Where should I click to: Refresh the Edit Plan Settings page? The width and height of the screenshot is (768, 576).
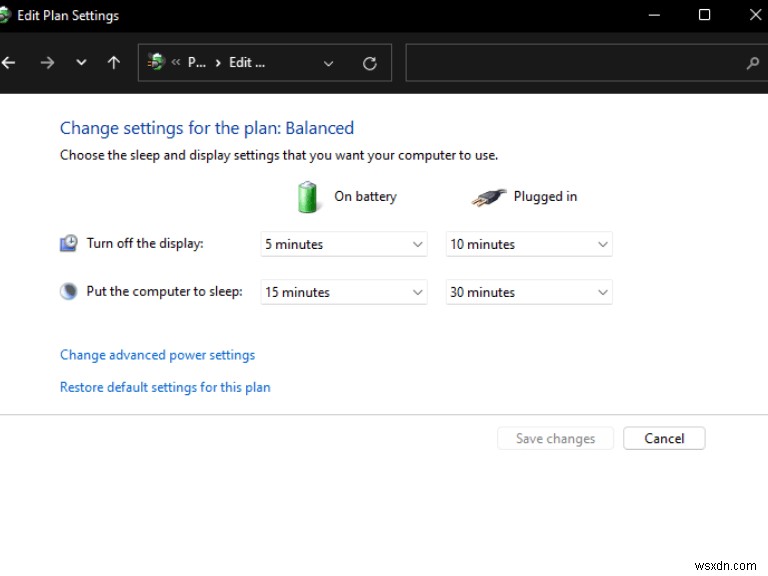(370, 63)
